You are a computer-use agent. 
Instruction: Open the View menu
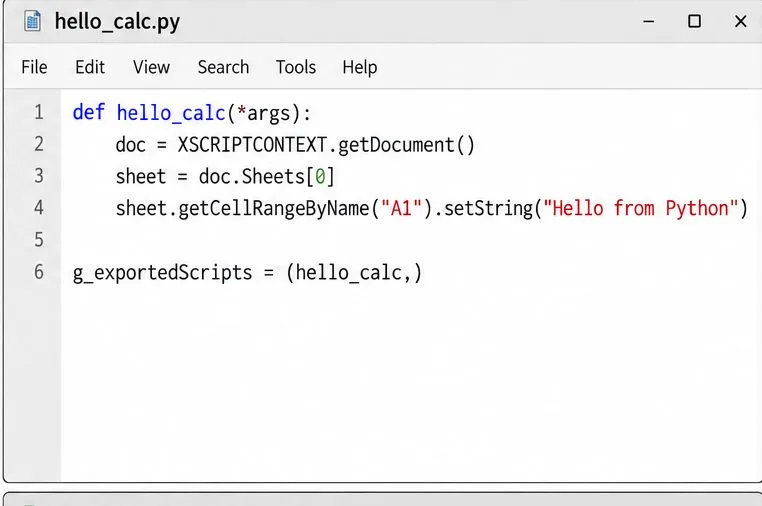point(151,67)
